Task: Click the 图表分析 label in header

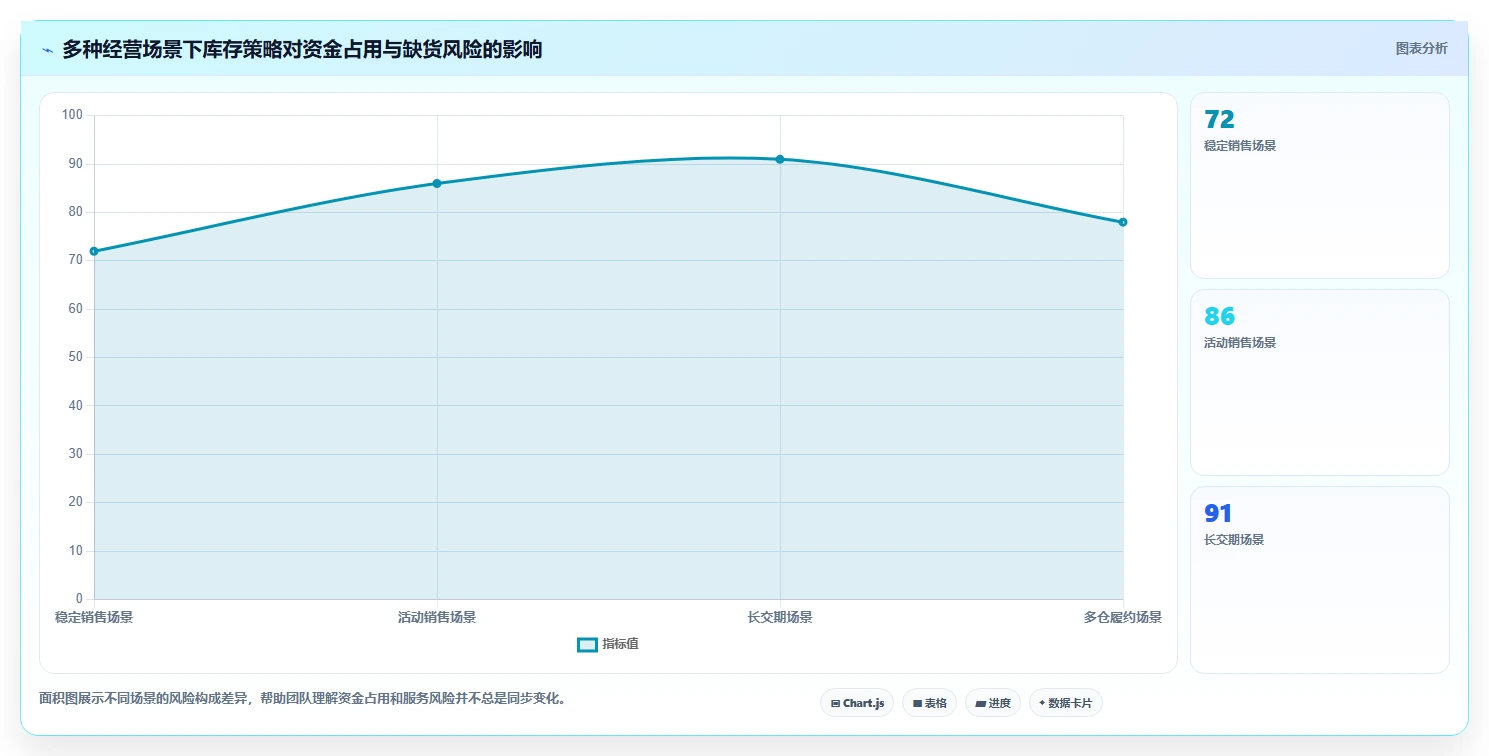Action: (x=1421, y=48)
